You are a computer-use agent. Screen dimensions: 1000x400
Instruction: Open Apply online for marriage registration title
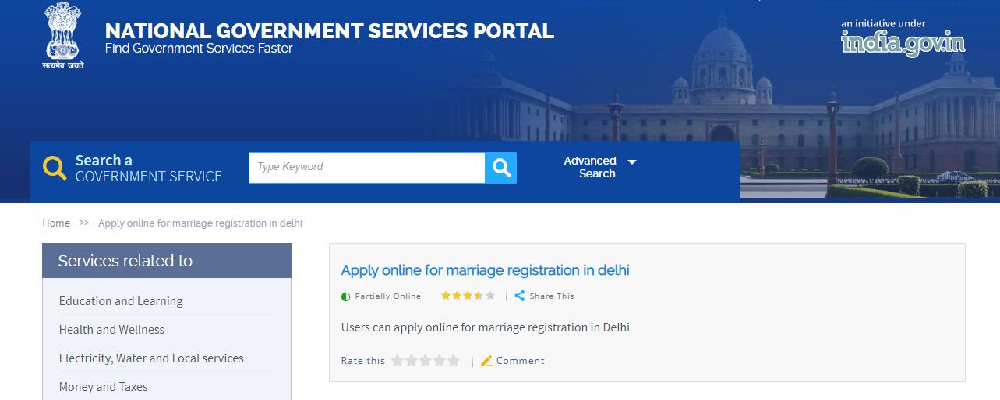[x=485, y=270]
